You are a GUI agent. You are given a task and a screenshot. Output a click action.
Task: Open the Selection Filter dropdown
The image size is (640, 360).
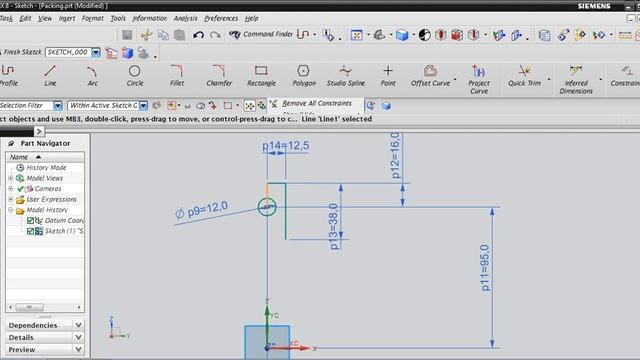click(x=58, y=106)
